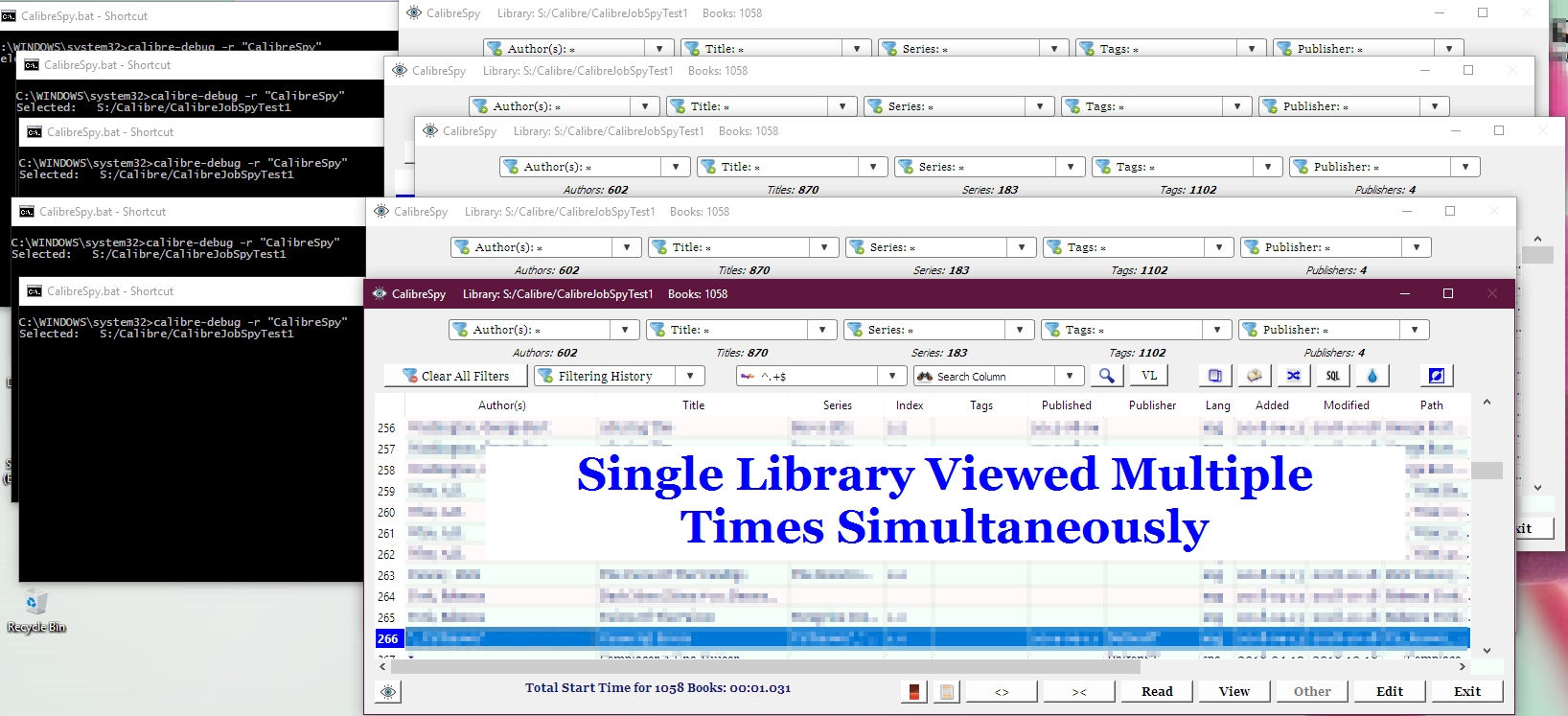
Task: Click the cmd icon of the frontmost console window
Action: [35, 291]
